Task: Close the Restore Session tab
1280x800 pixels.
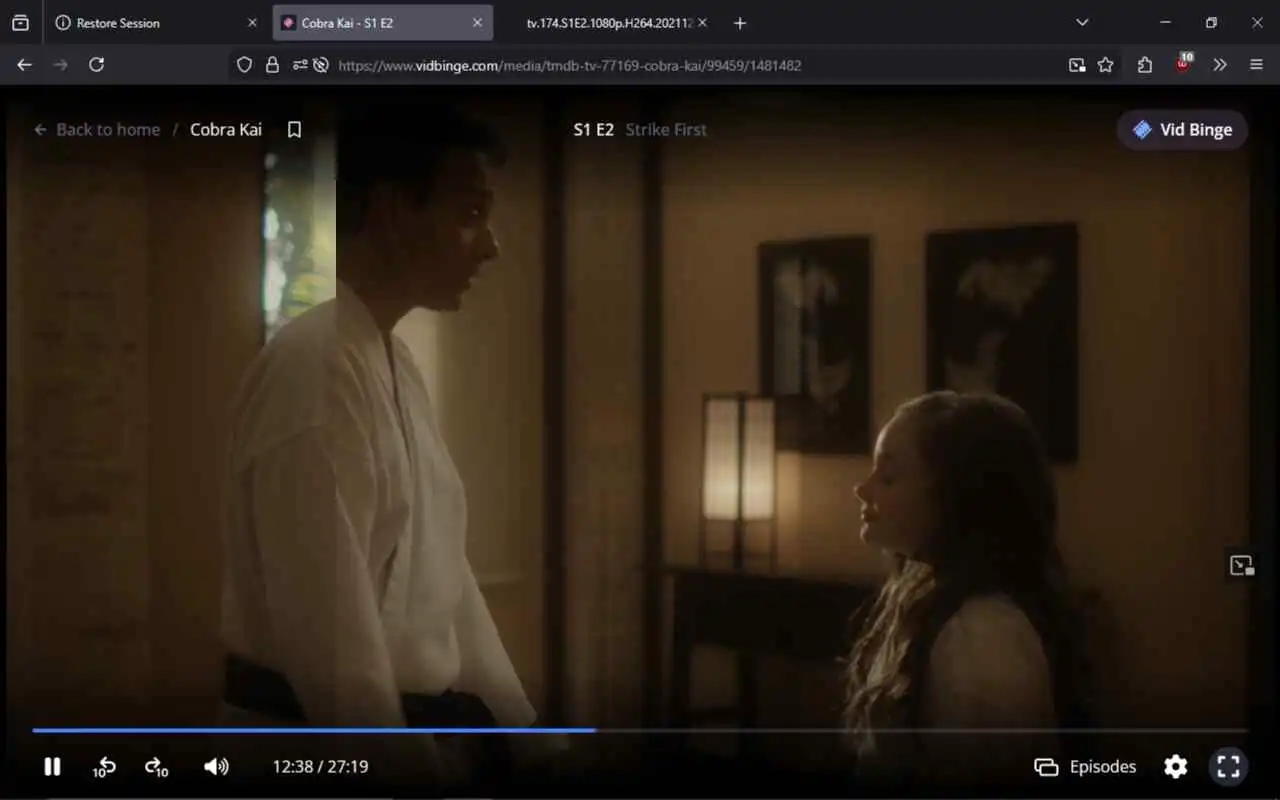Action: 252,23
